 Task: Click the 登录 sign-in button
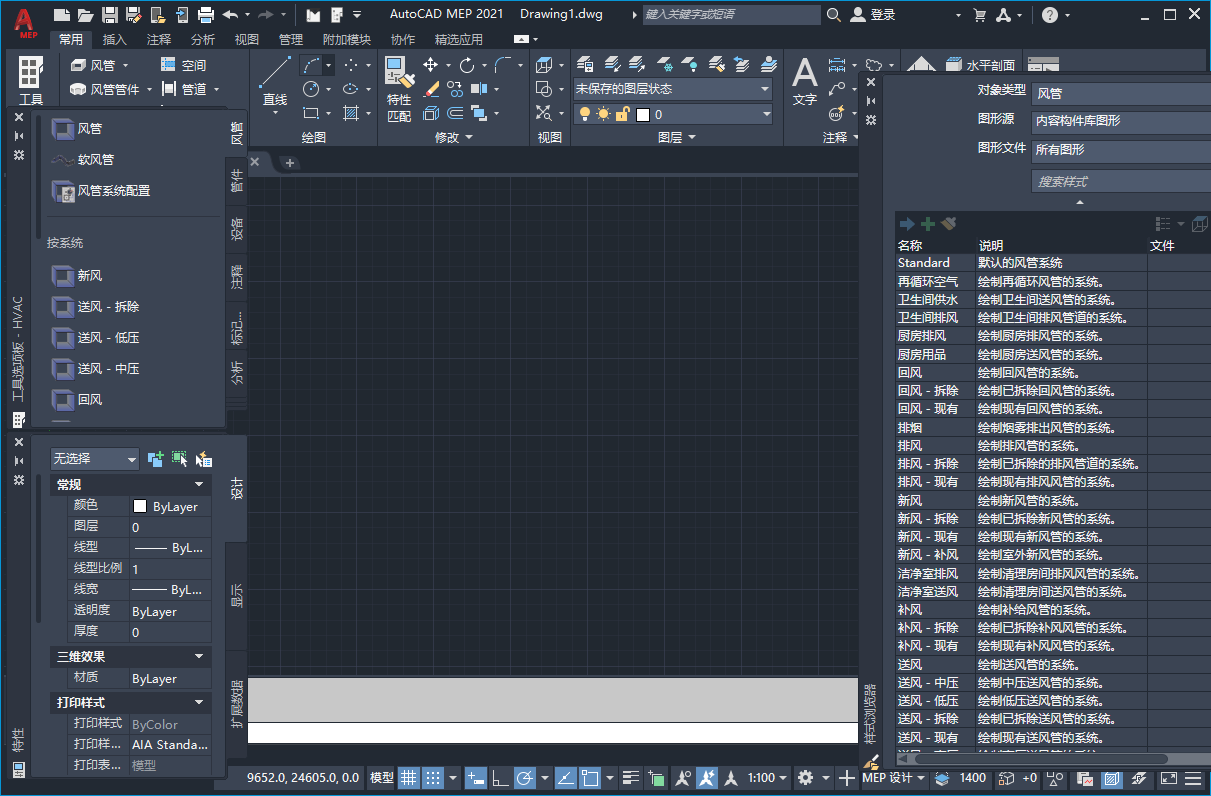pyautogui.click(x=876, y=15)
